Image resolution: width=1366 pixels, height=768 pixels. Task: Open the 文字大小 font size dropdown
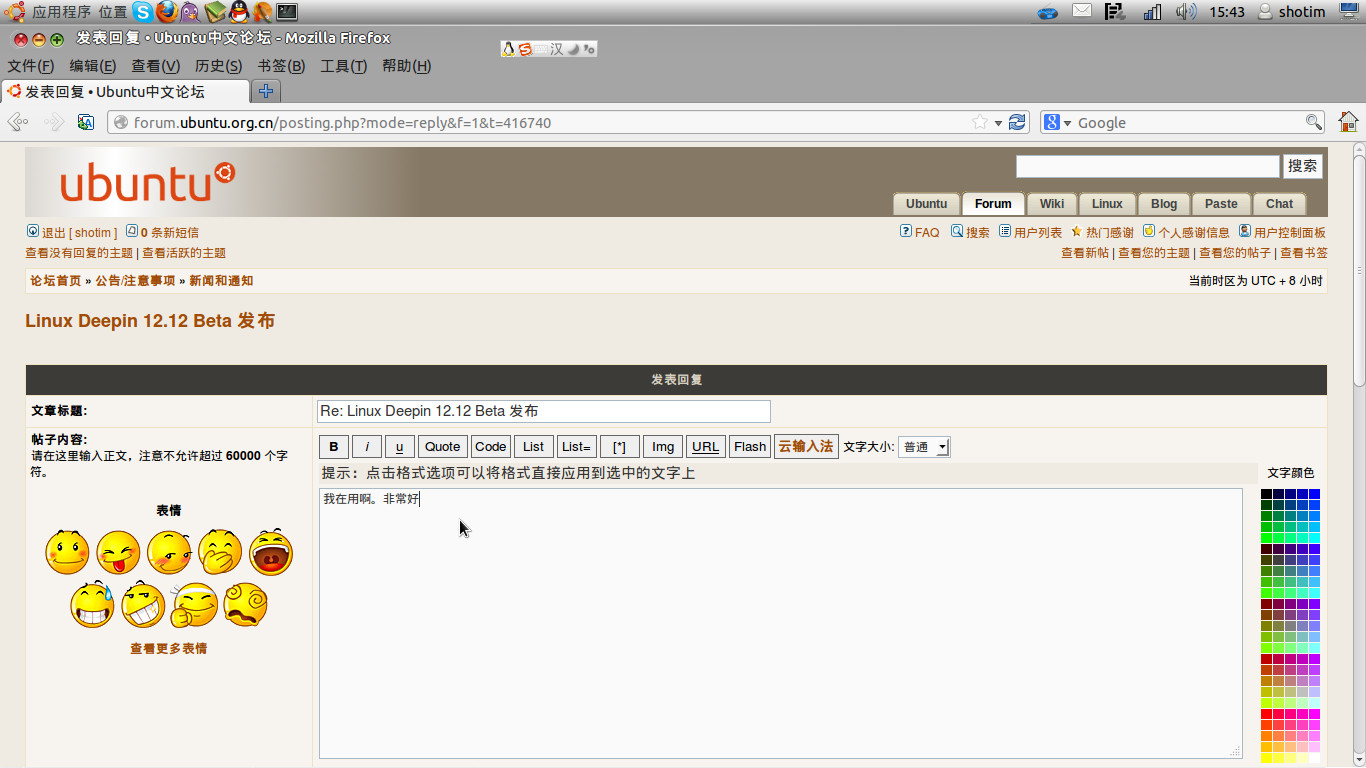pyautogui.click(x=924, y=447)
